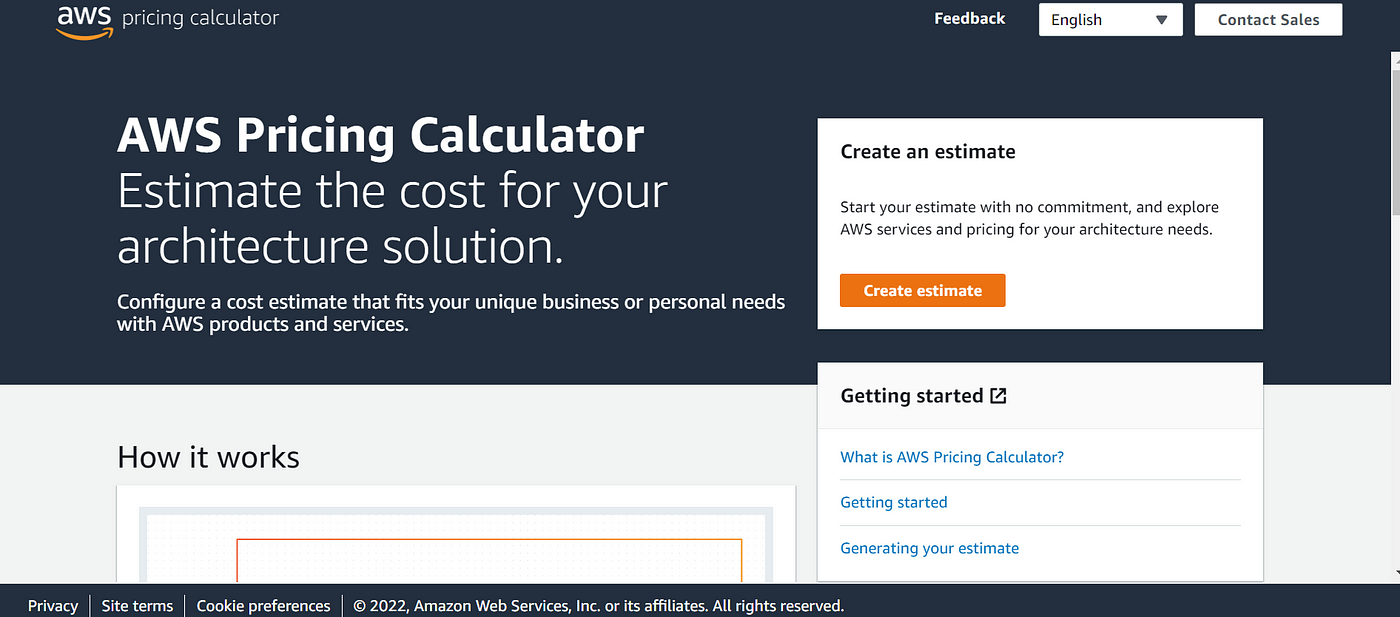Click the Create an estimate card heading

[928, 152]
